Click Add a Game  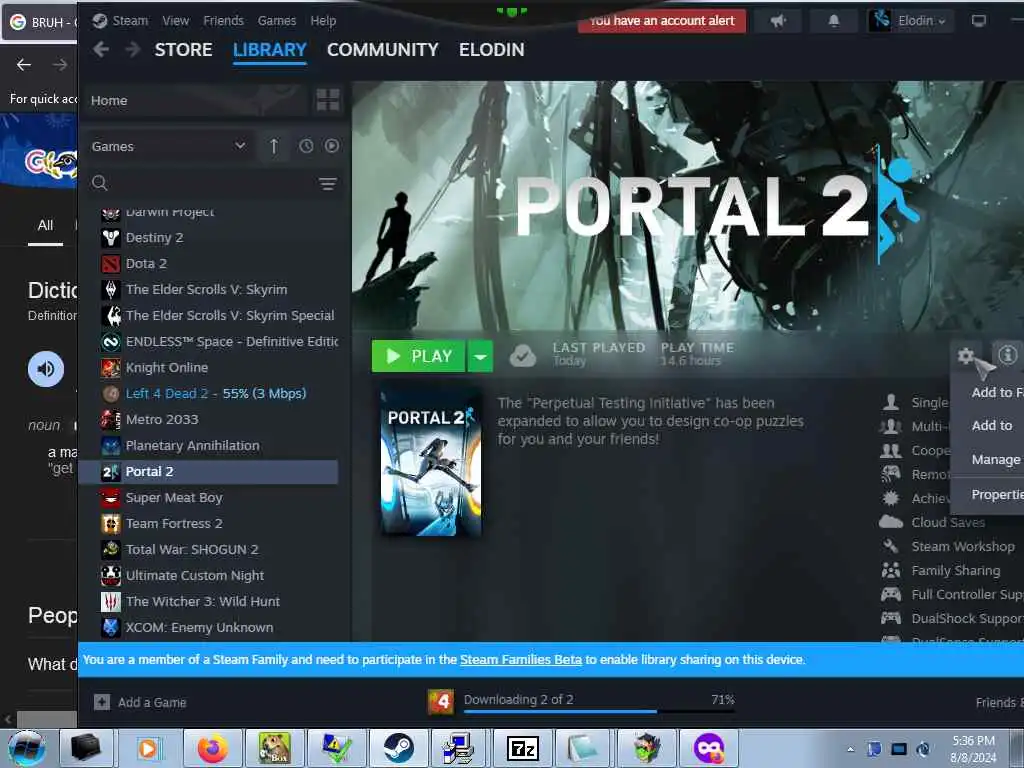[x=140, y=703]
